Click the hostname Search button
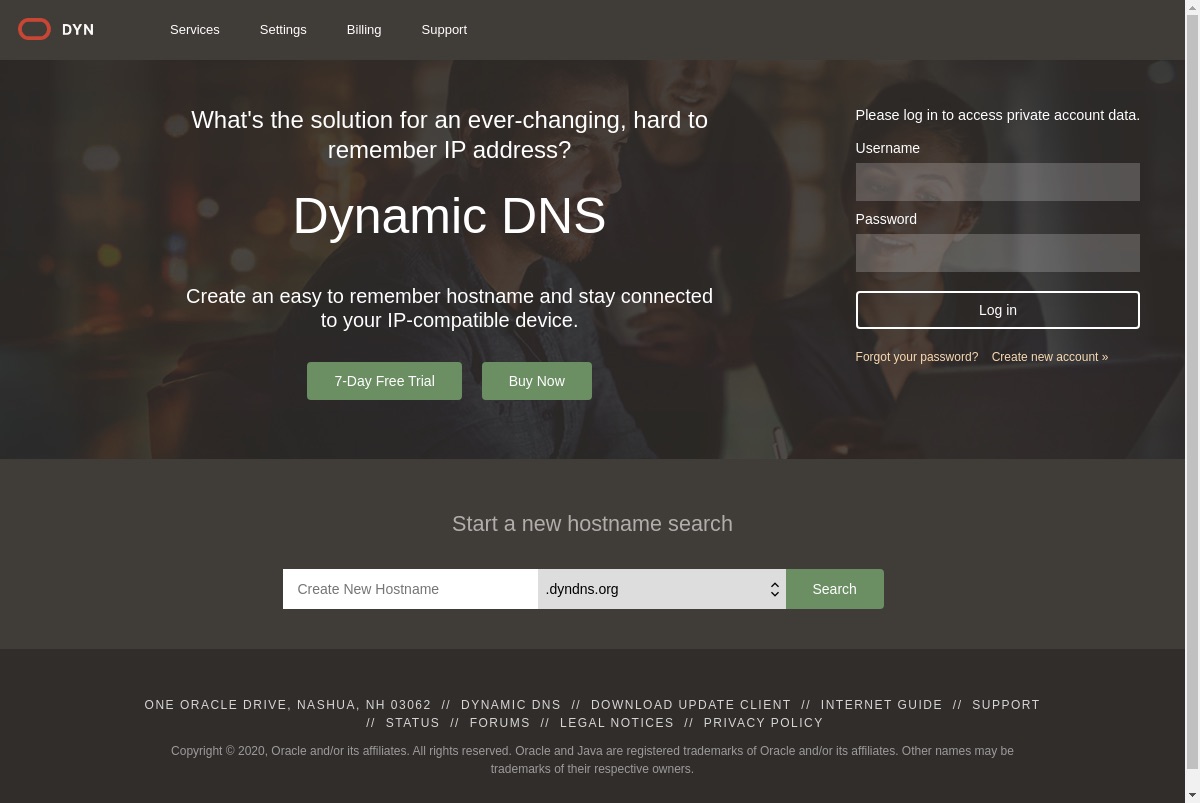The height and width of the screenshot is (803, 1200). pyautogui.click(x=834, y=589)
